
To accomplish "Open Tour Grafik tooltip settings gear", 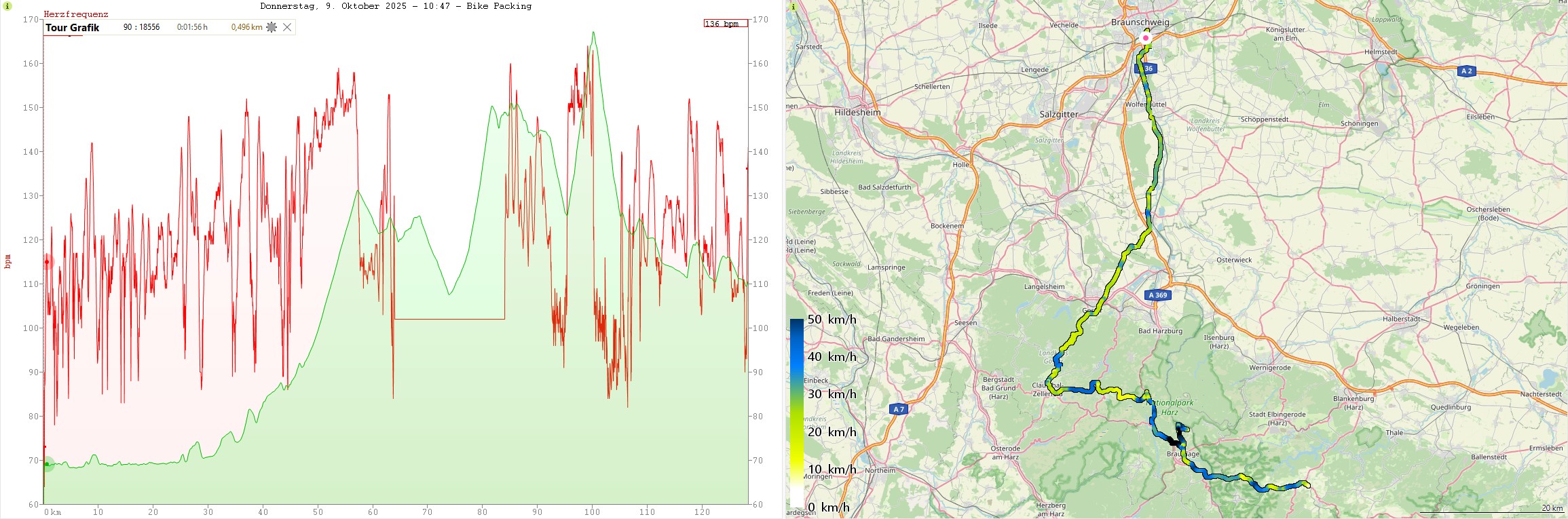I will (272, 27).
